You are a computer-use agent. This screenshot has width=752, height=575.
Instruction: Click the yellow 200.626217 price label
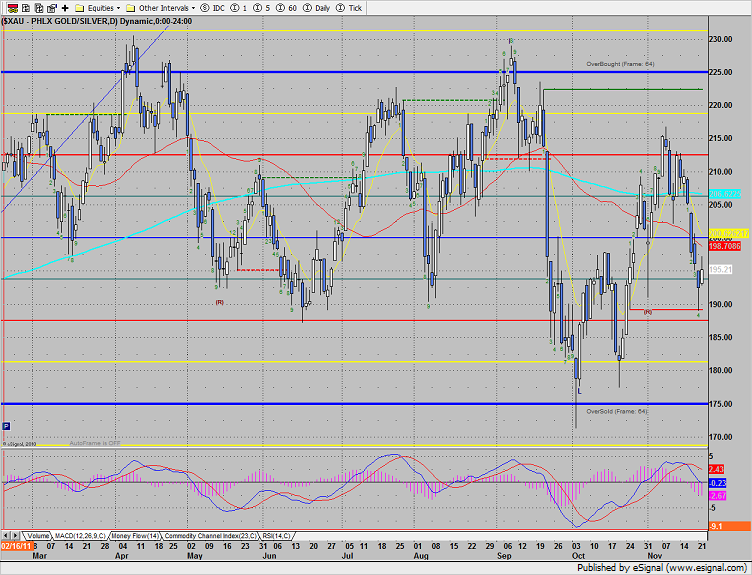(x=728, y=233)
